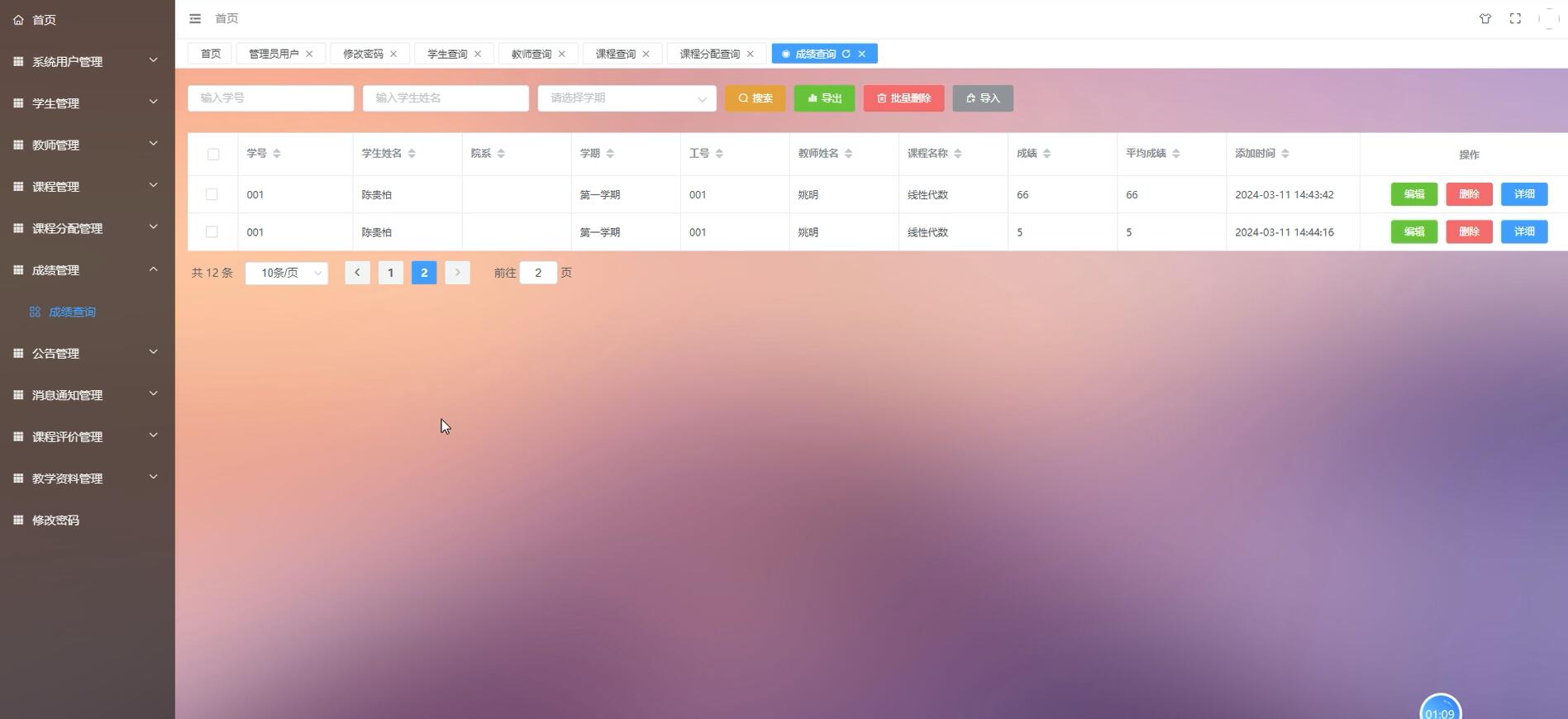1568x719 pixels.
Task: Click the user avatar circle
Action: point(1548,18)
